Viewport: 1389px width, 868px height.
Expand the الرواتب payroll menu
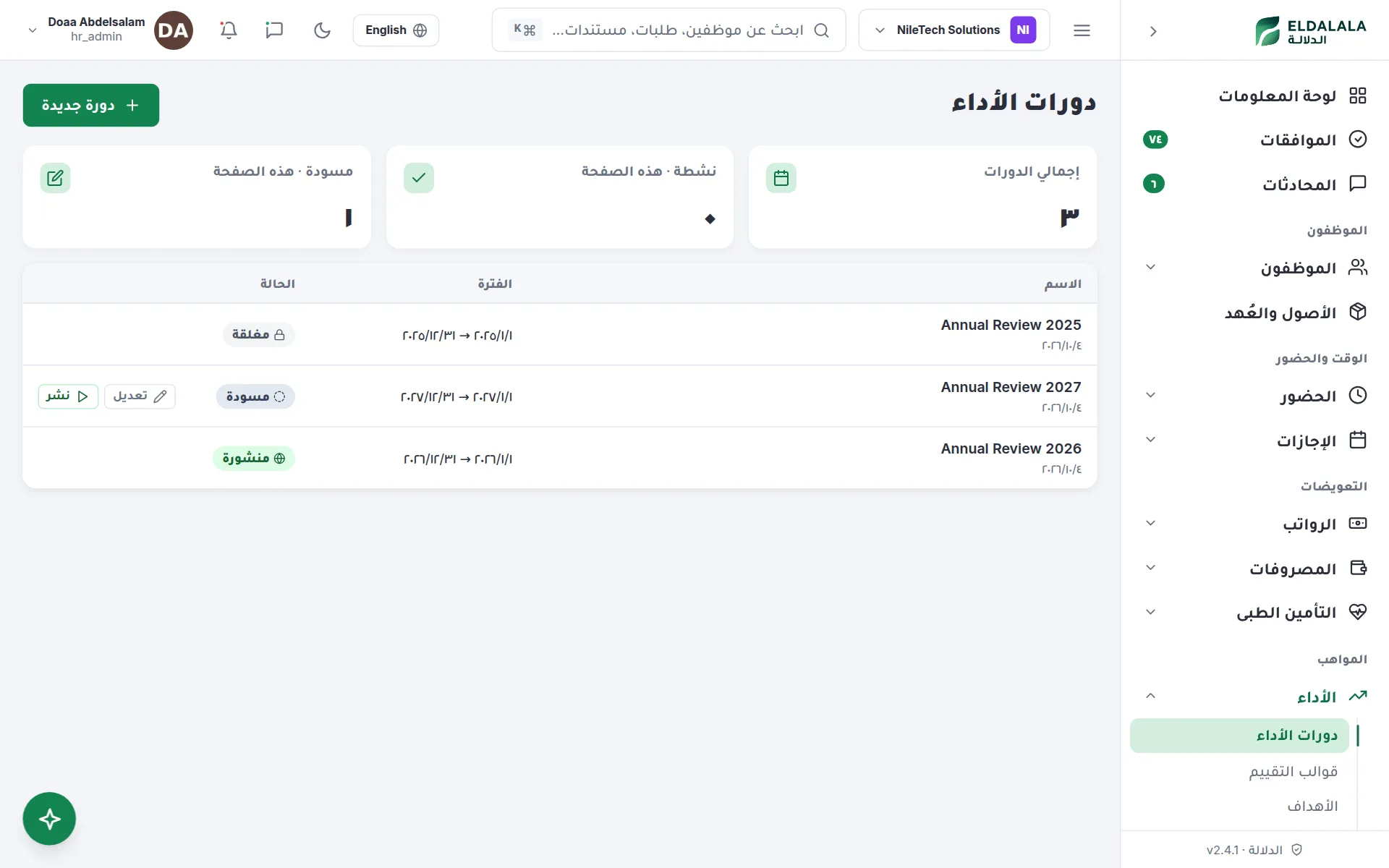tap(1254, 524)
